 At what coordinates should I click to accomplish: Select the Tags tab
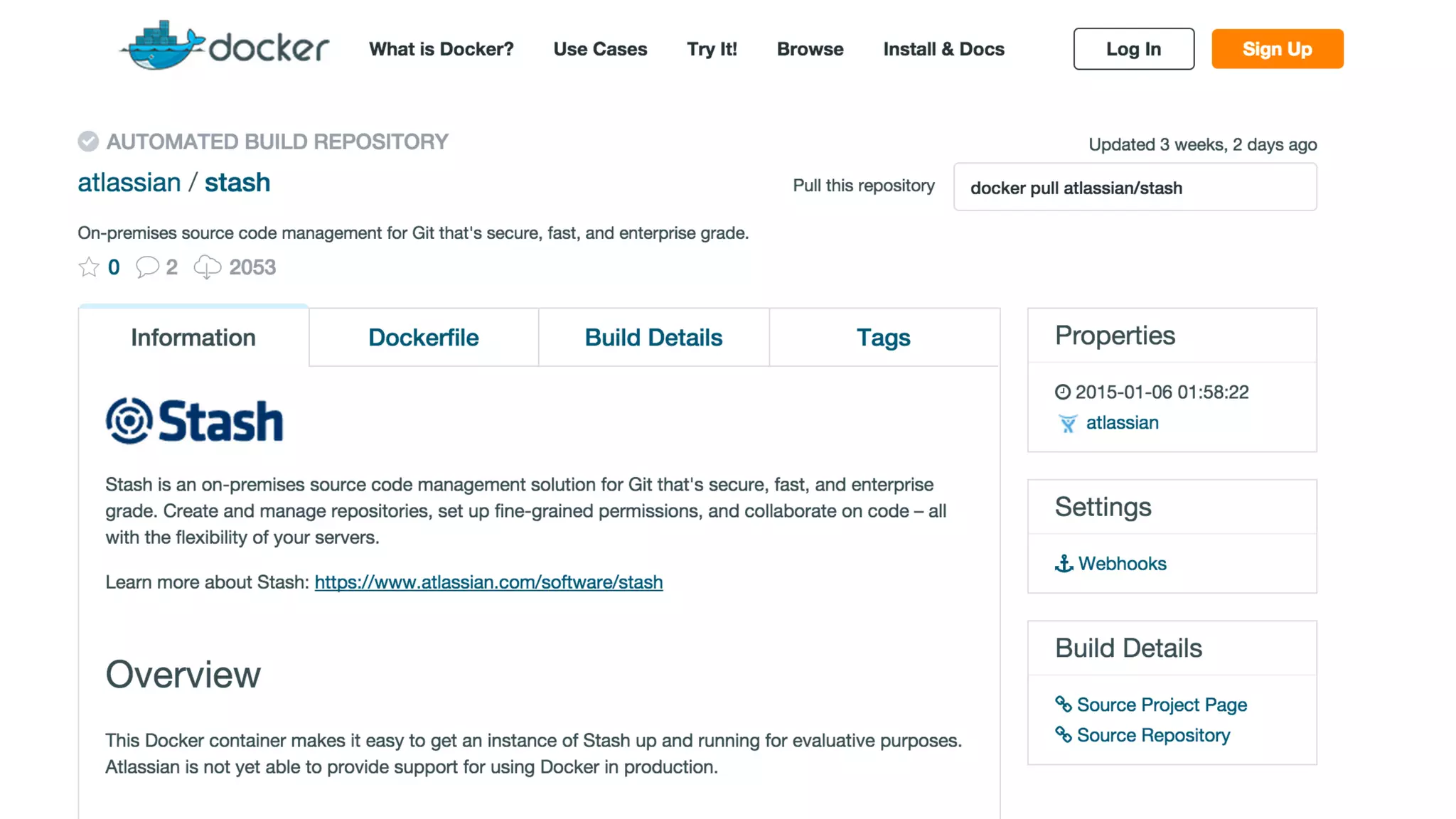(x=883, y=338)
